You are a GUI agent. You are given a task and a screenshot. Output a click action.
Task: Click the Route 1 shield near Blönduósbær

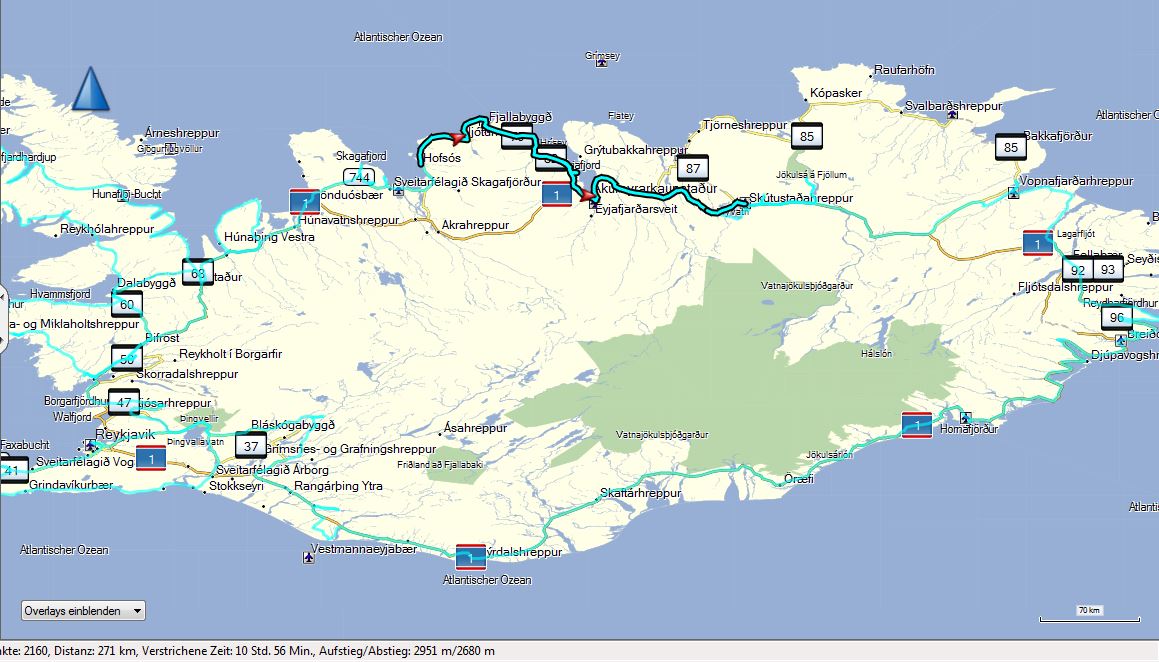304,201
